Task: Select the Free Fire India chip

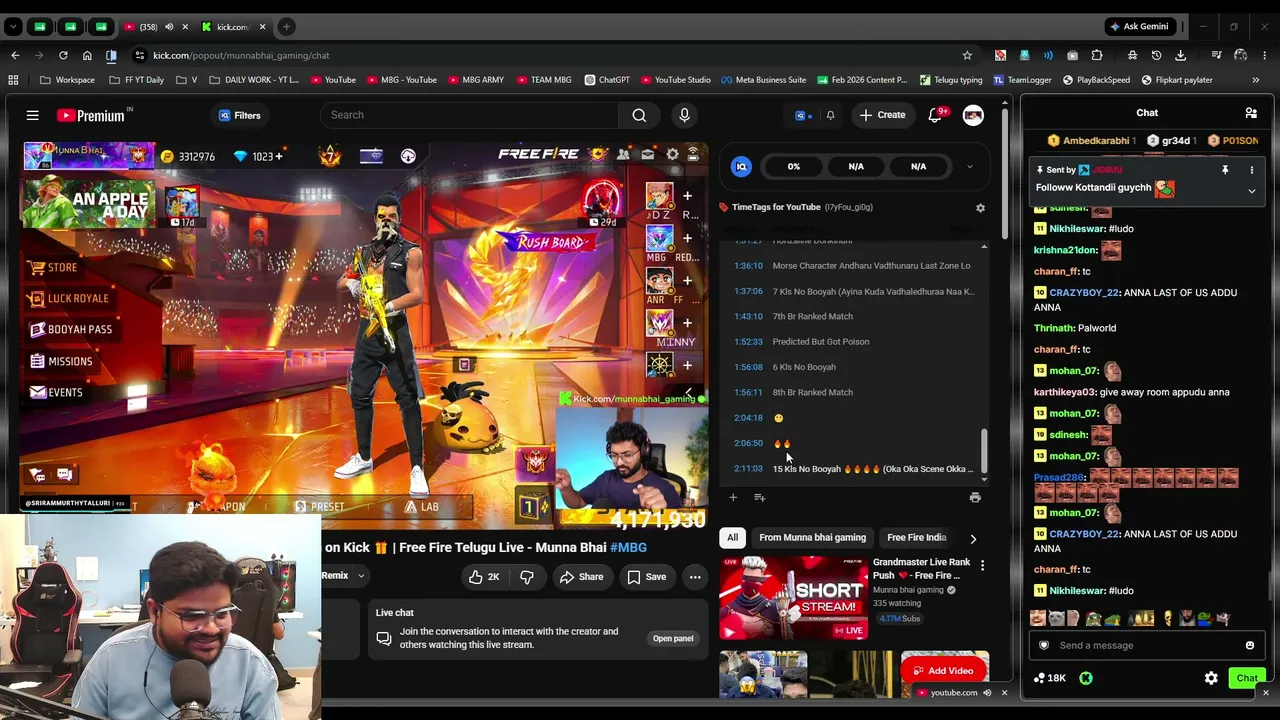Action: (x=916, y=538)
